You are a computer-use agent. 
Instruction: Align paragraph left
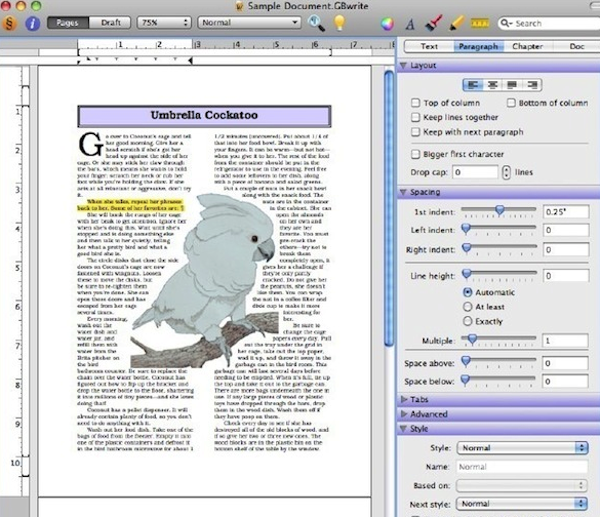pos(473,85)
